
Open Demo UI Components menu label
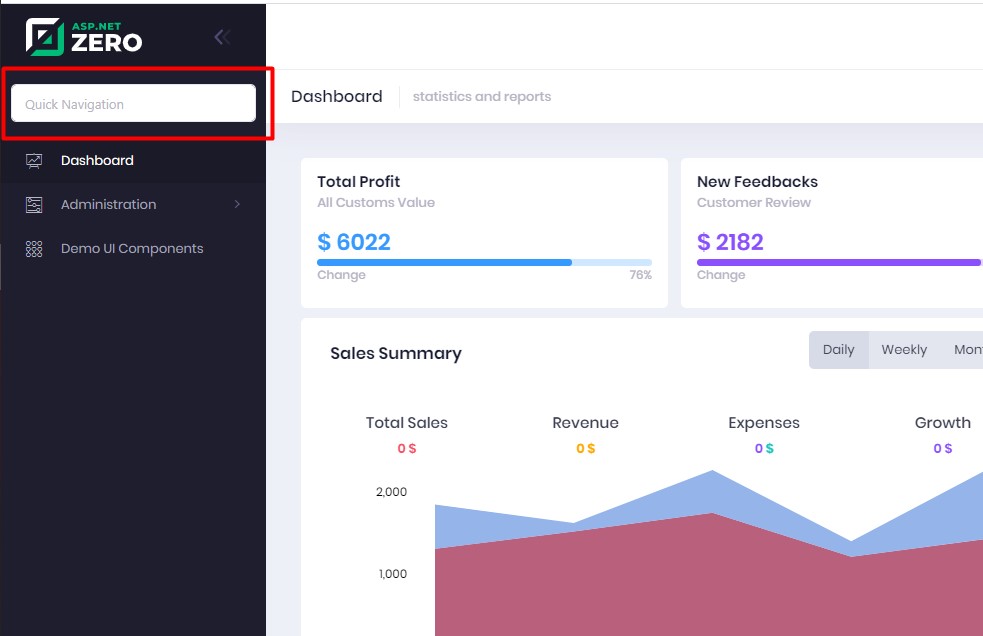pyautogui.click(x=132, y=249)
